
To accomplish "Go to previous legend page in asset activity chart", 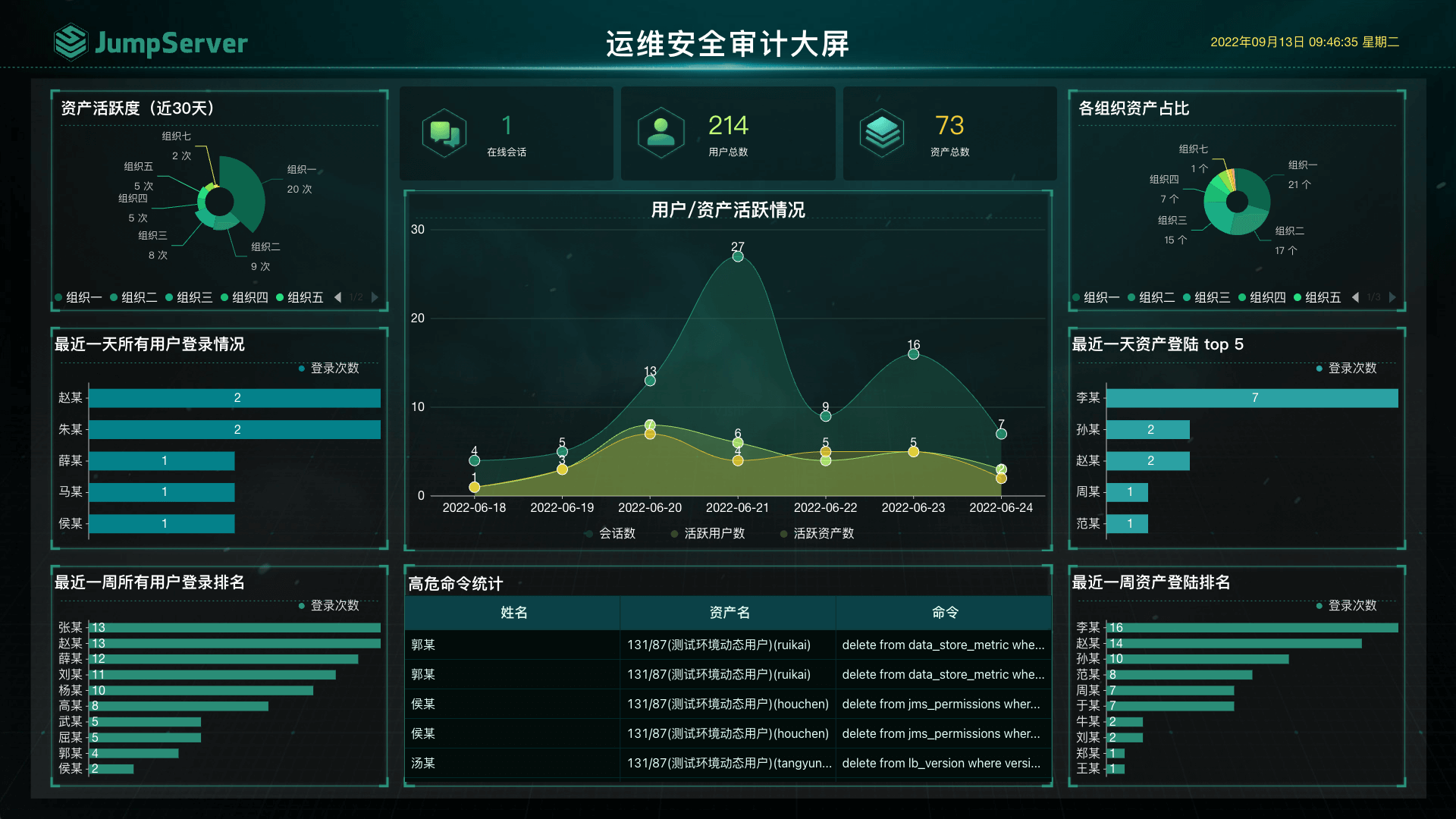I will click(338, 297).
